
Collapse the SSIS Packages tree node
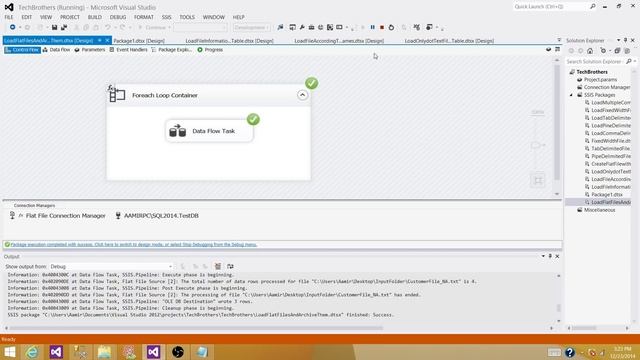pos(571,95)
